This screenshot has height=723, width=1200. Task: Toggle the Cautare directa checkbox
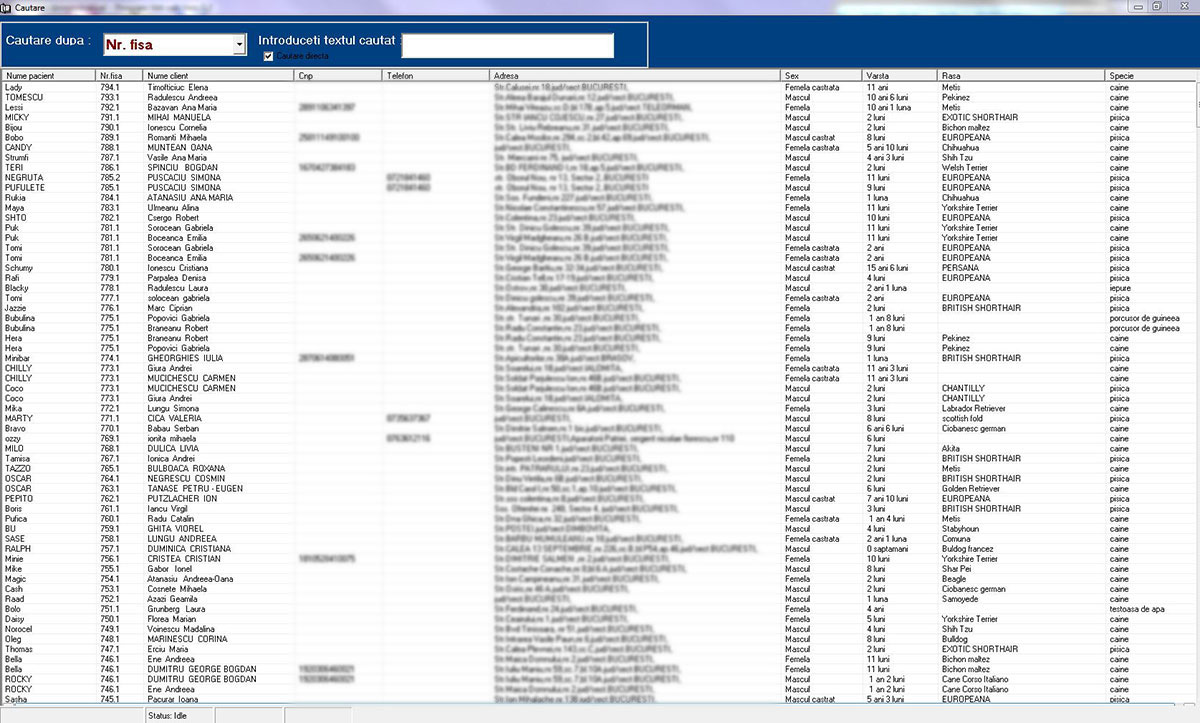coord(268,57)
